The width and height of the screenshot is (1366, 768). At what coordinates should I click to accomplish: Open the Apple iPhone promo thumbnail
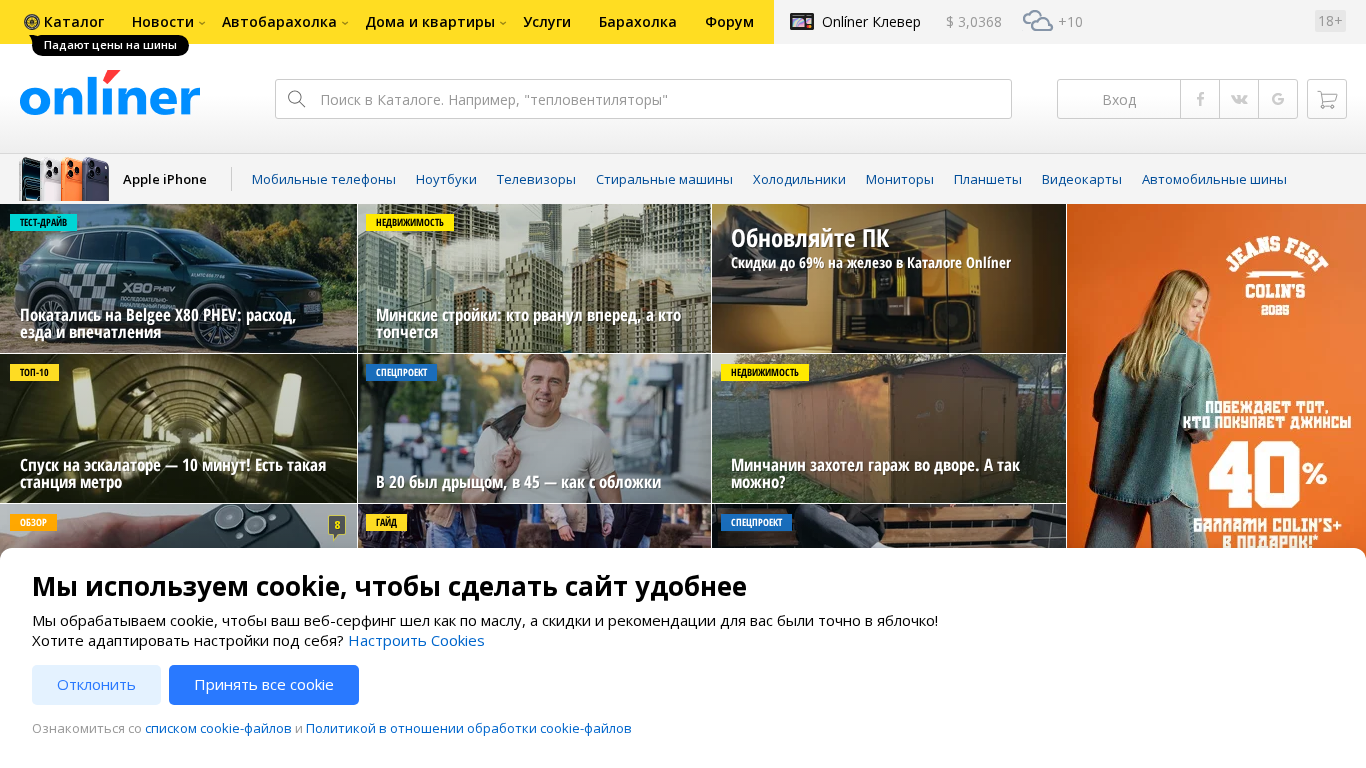click(64, 179)
